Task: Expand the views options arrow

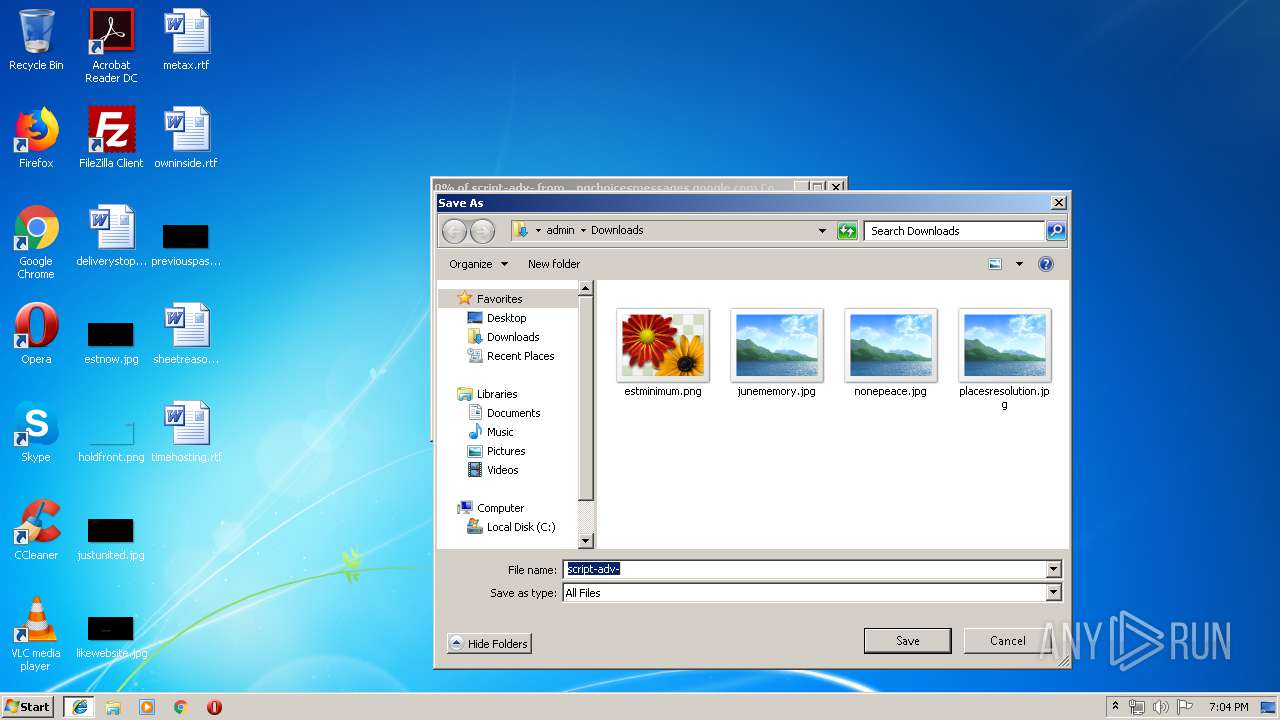Action: (x=1019, y=264)
